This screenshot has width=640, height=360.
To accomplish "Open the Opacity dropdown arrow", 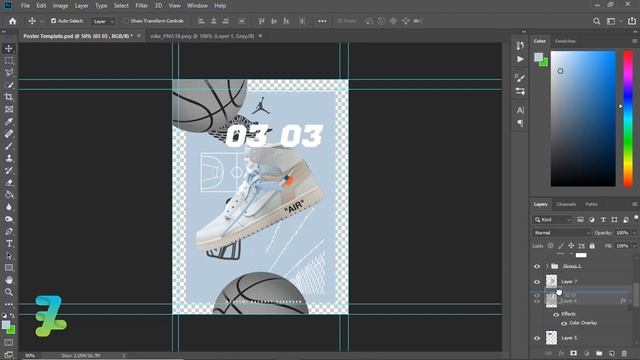I will click(x=634, y=233).
